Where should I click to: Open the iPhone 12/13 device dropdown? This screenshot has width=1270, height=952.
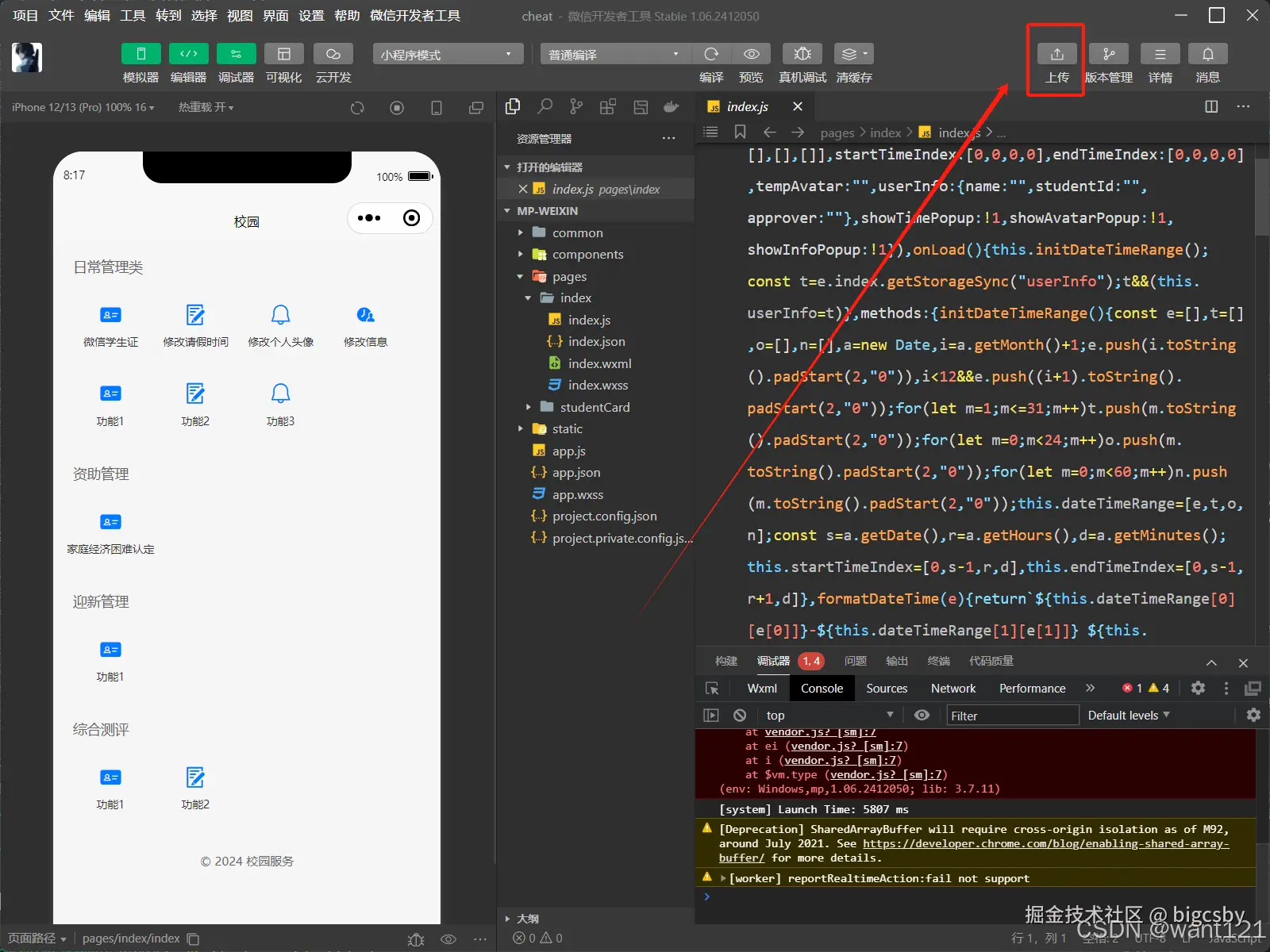point(83,107)
